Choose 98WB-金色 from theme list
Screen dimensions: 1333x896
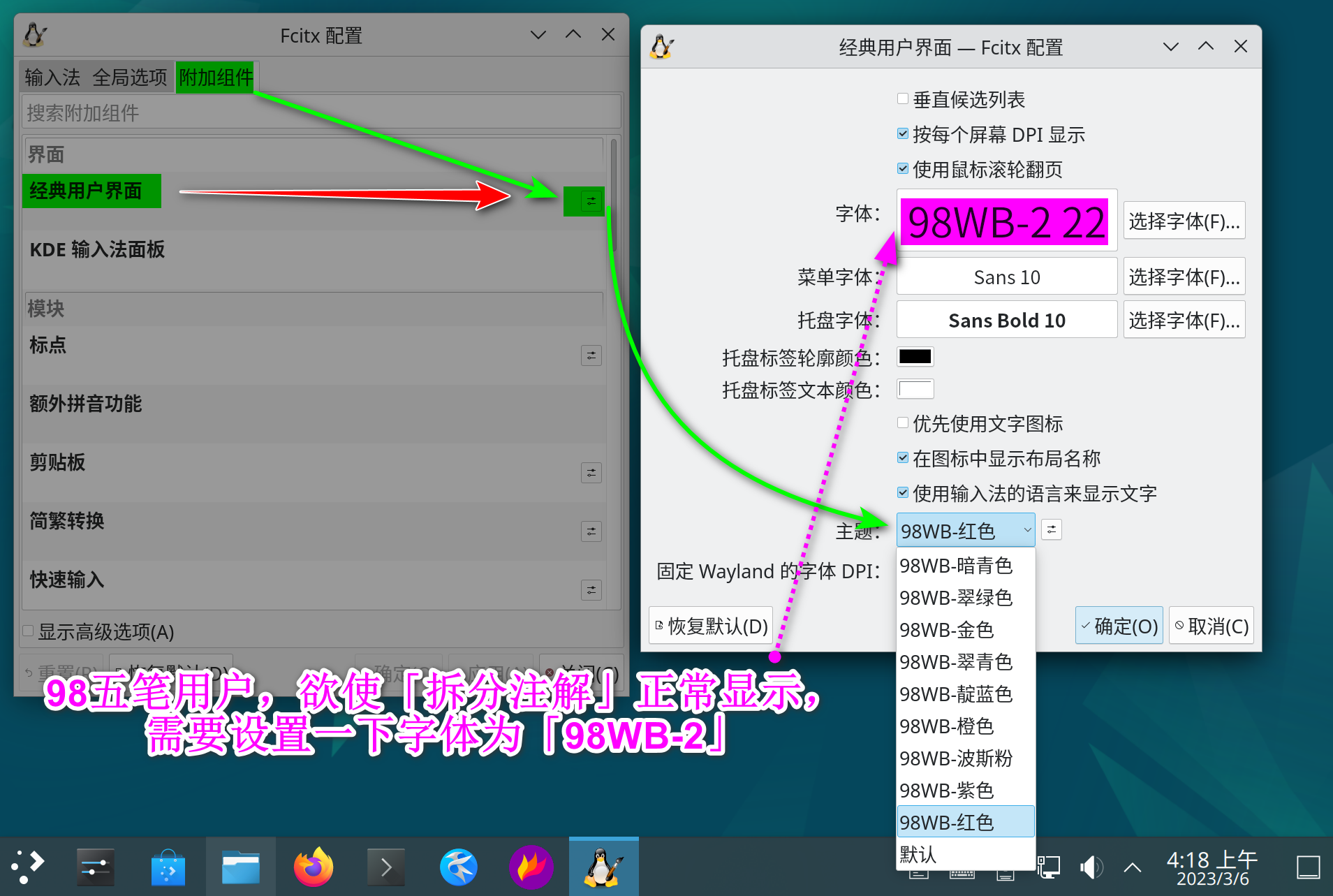click(966, 629)
